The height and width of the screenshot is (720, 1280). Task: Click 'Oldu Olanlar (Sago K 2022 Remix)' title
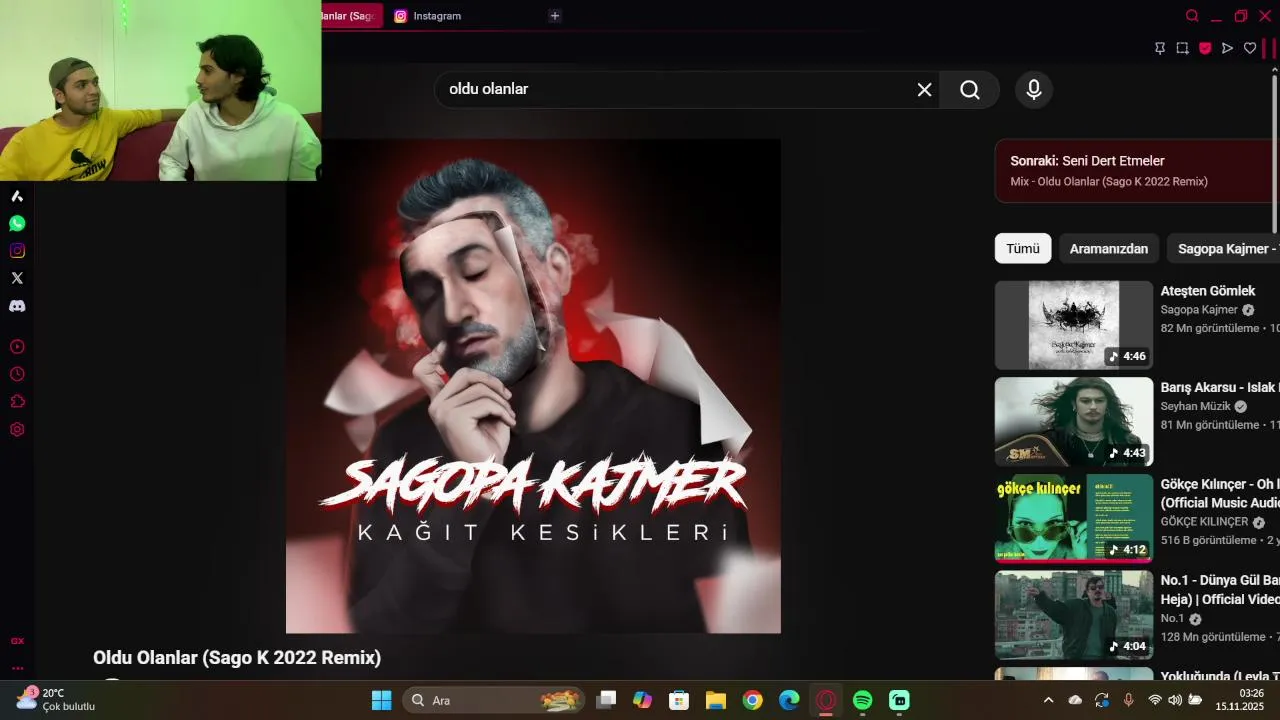pyautogui.click(x=237, y=658)
